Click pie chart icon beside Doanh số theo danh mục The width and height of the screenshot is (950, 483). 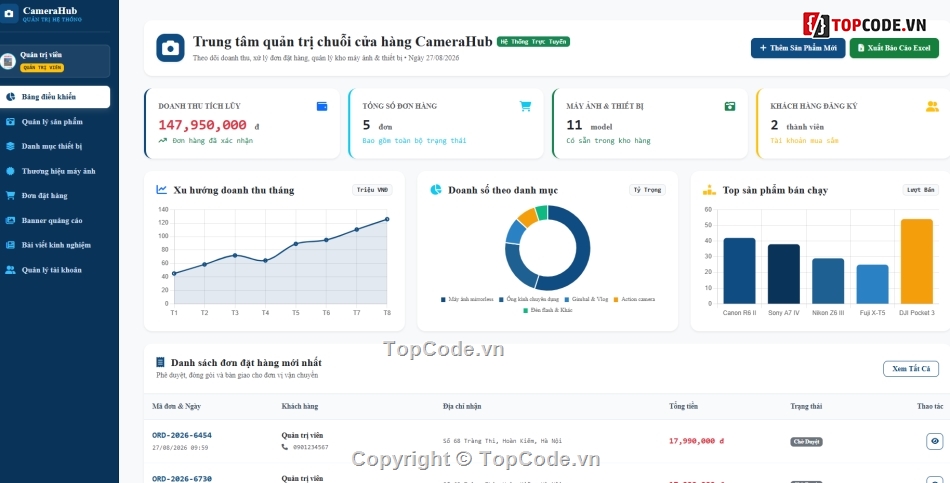click(436, 190)
